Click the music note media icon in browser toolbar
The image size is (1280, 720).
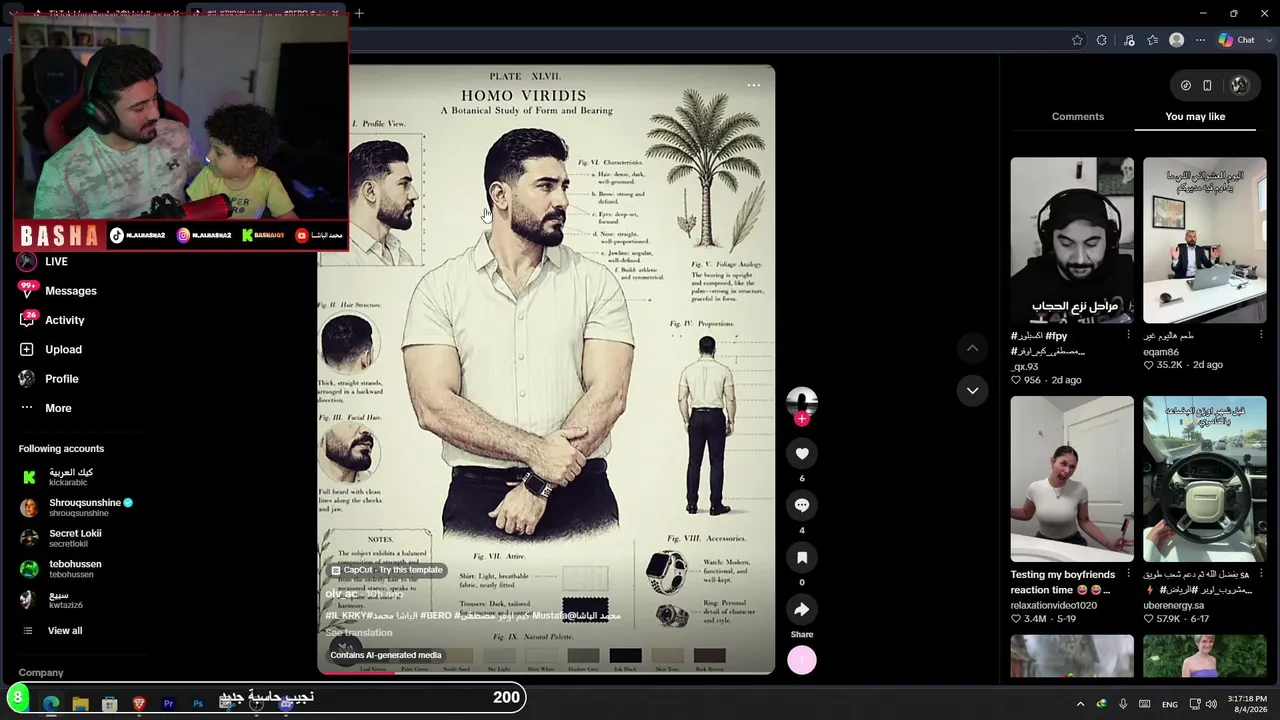point(1129,40)
